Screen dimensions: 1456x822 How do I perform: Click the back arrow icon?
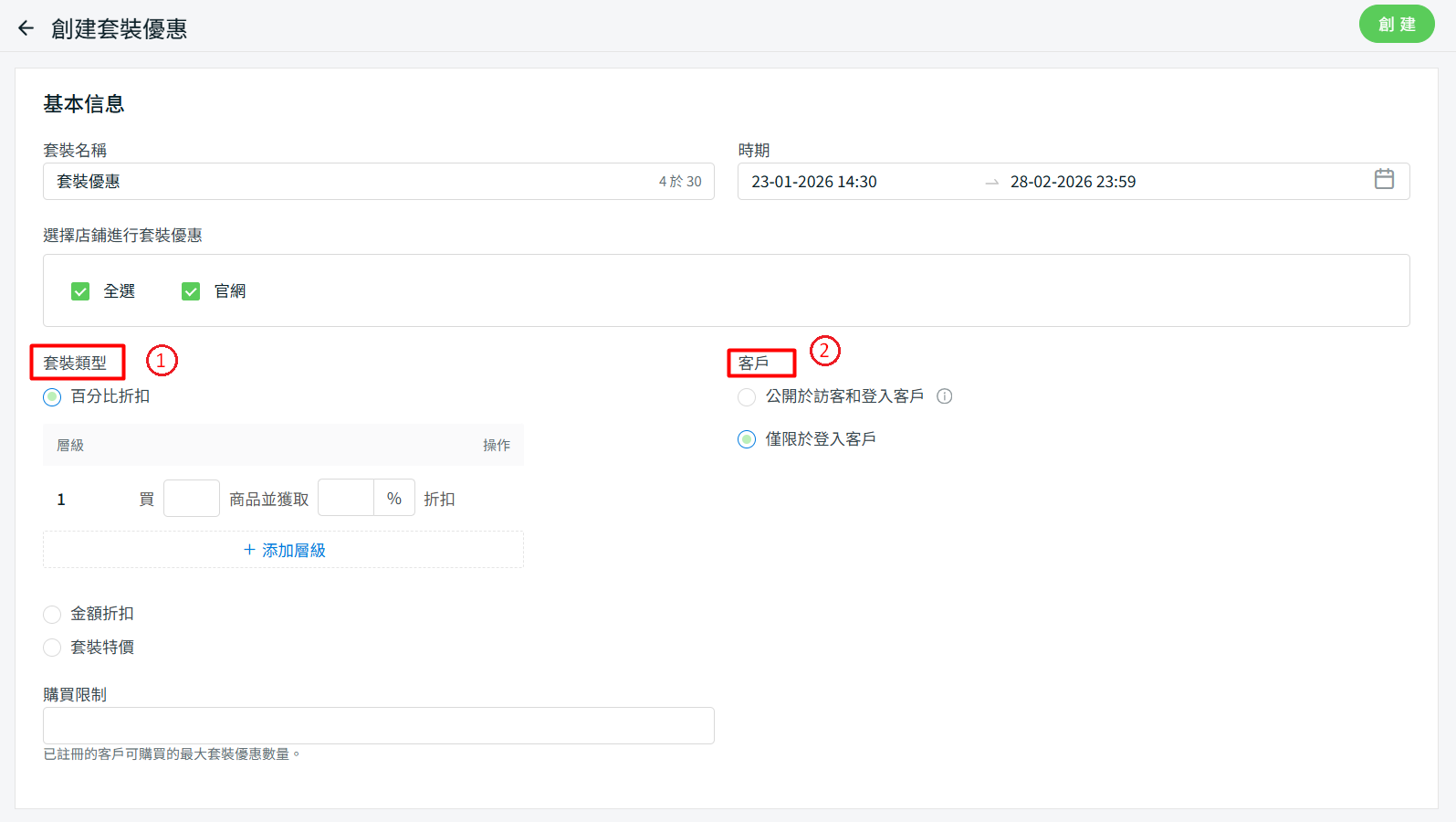[x=26, y=28]
